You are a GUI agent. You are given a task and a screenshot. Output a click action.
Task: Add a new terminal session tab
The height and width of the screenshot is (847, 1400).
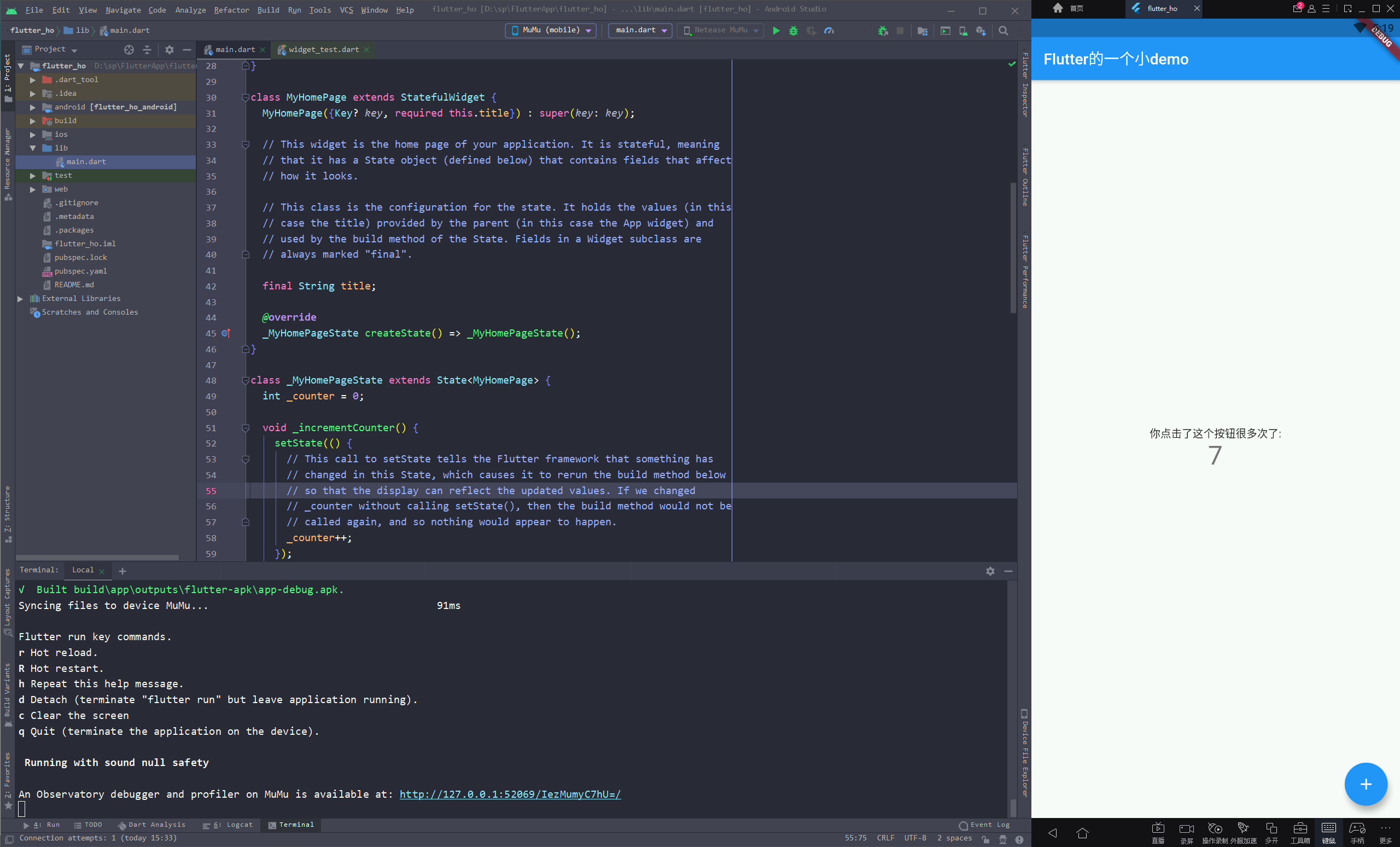click(122, 571)
